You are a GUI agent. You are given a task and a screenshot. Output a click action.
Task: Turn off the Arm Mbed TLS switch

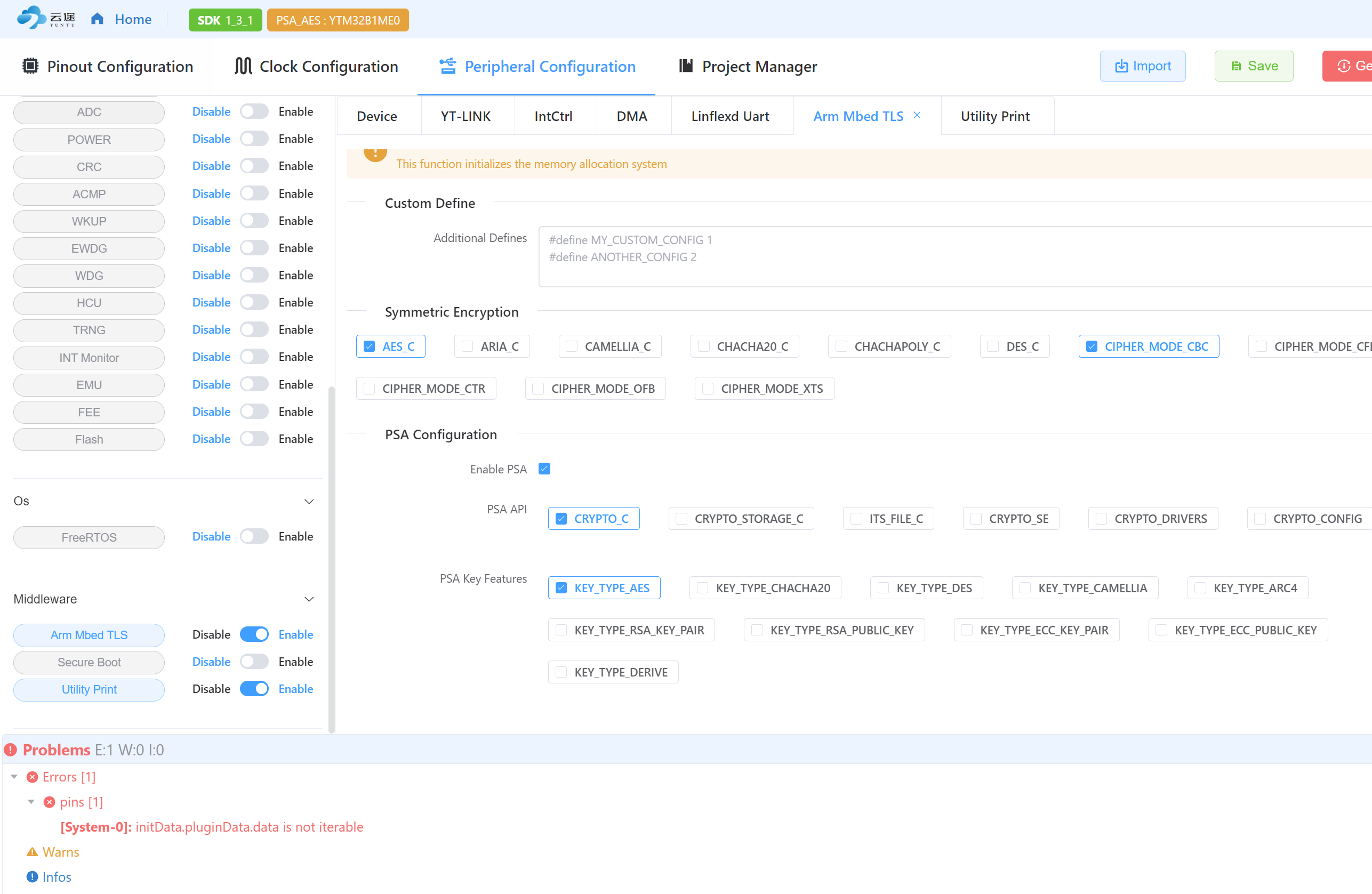coord(254,634)
